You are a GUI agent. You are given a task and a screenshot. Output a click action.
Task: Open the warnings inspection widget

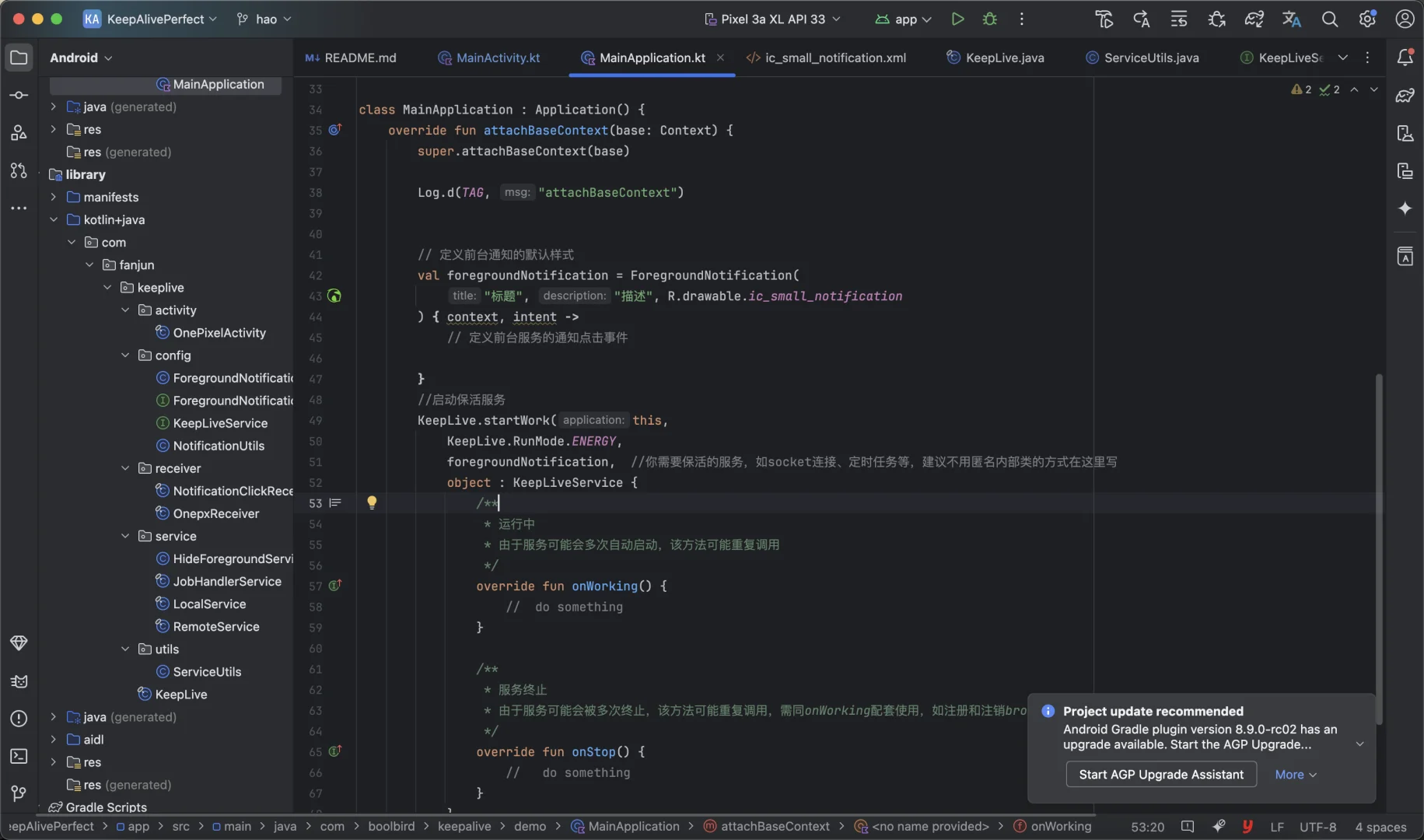click(x=1315, y=89)
